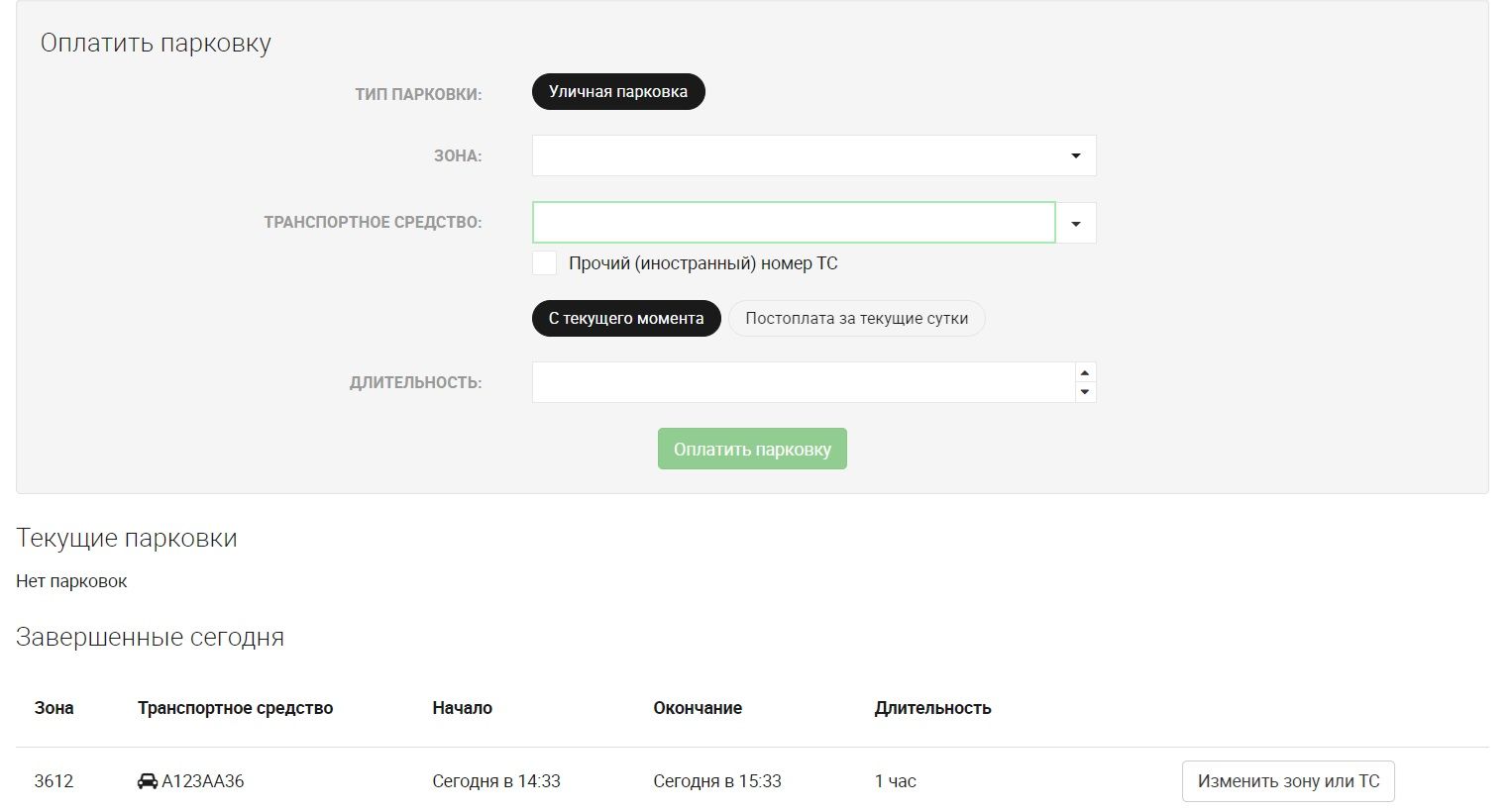1512x812 pixels.
Task: Click zone number 3612 in table
Action: pos(54,781)
